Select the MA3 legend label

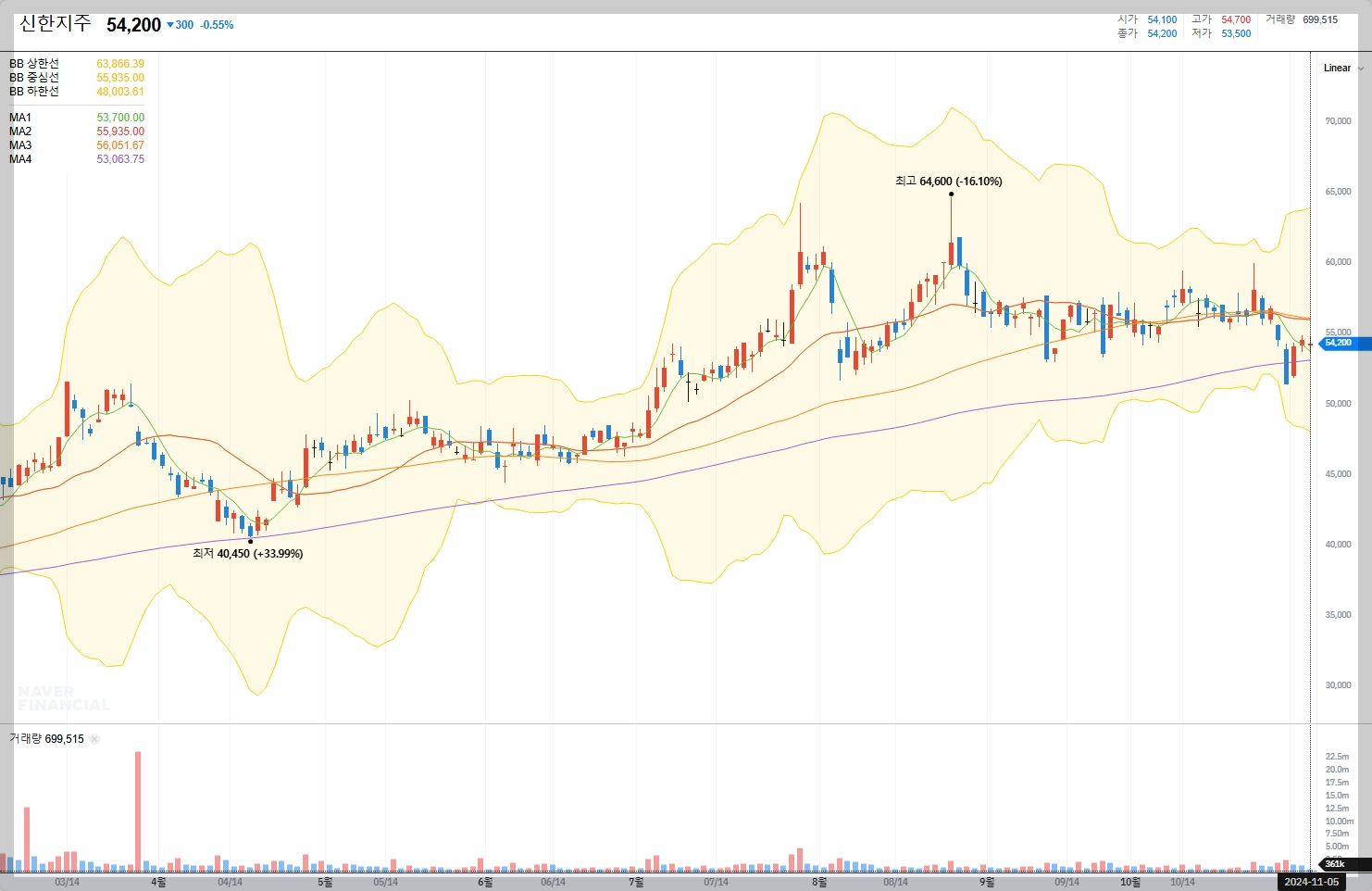point(20,145)
